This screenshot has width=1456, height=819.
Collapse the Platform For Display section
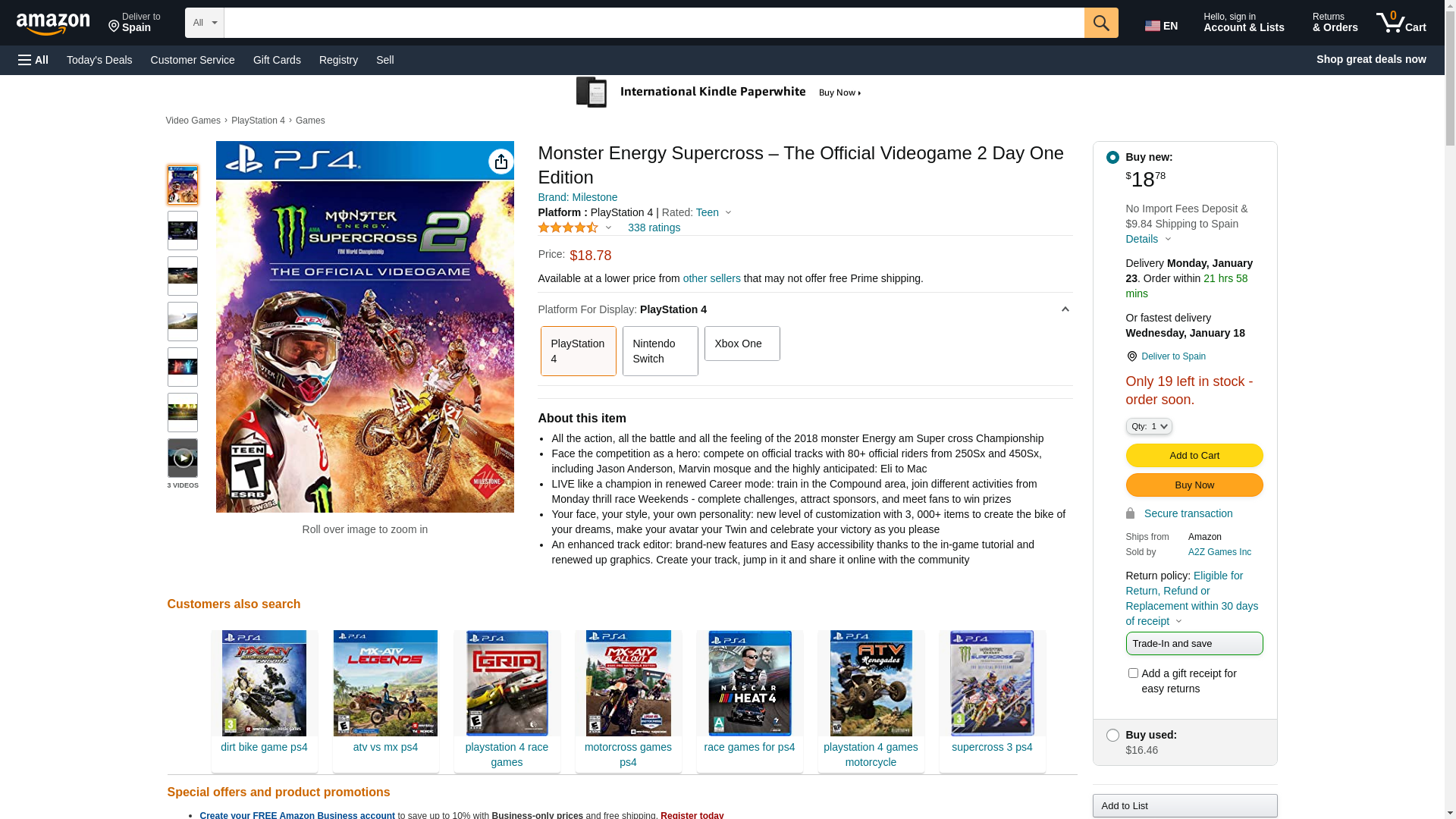click(x=1065, y=309)
